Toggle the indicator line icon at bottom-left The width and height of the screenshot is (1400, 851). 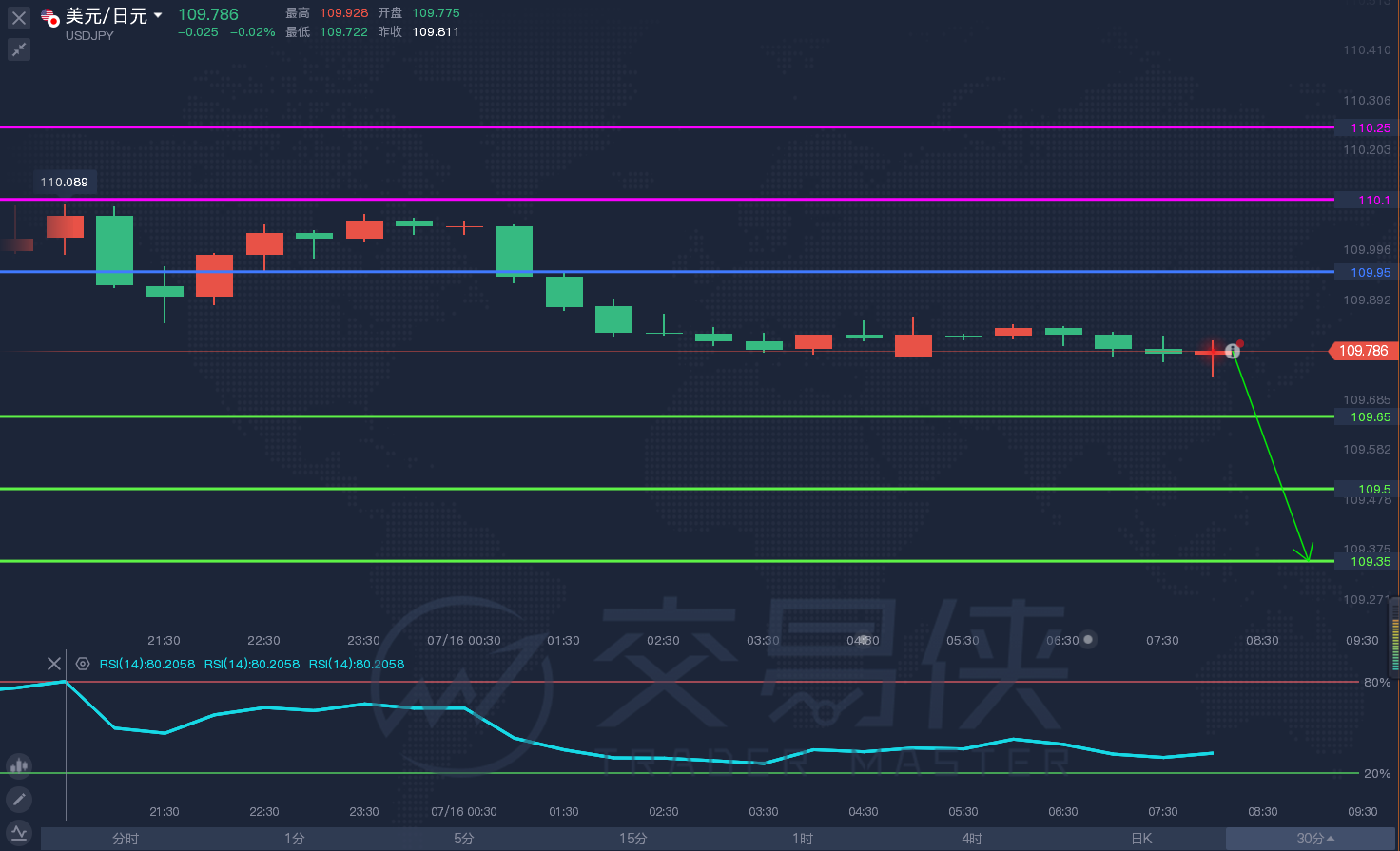tap(19, 833)
